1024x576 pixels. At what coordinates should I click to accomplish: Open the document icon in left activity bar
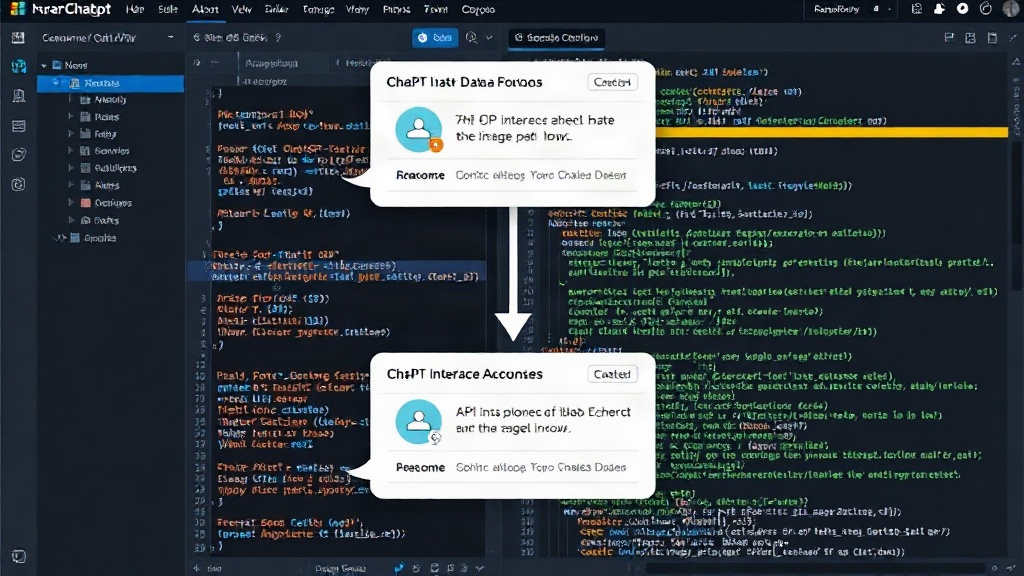(19, 96)
